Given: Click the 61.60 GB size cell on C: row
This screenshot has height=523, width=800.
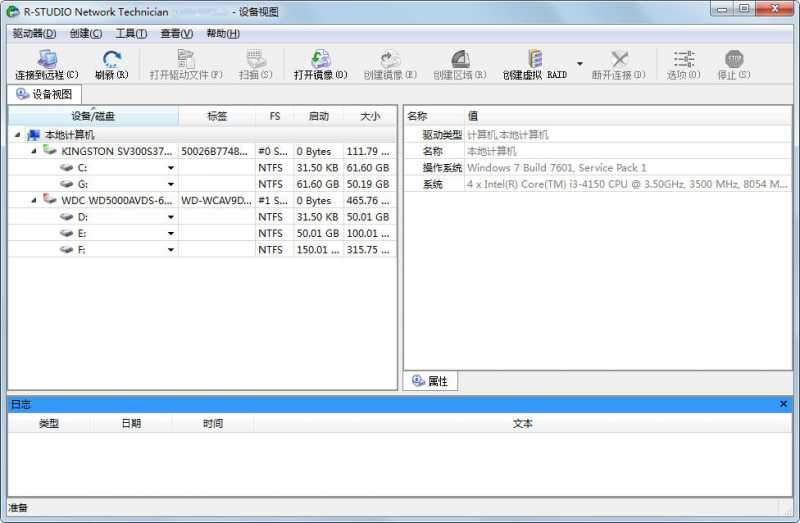Looking at the screenshot, I should (x=368, y=168).
